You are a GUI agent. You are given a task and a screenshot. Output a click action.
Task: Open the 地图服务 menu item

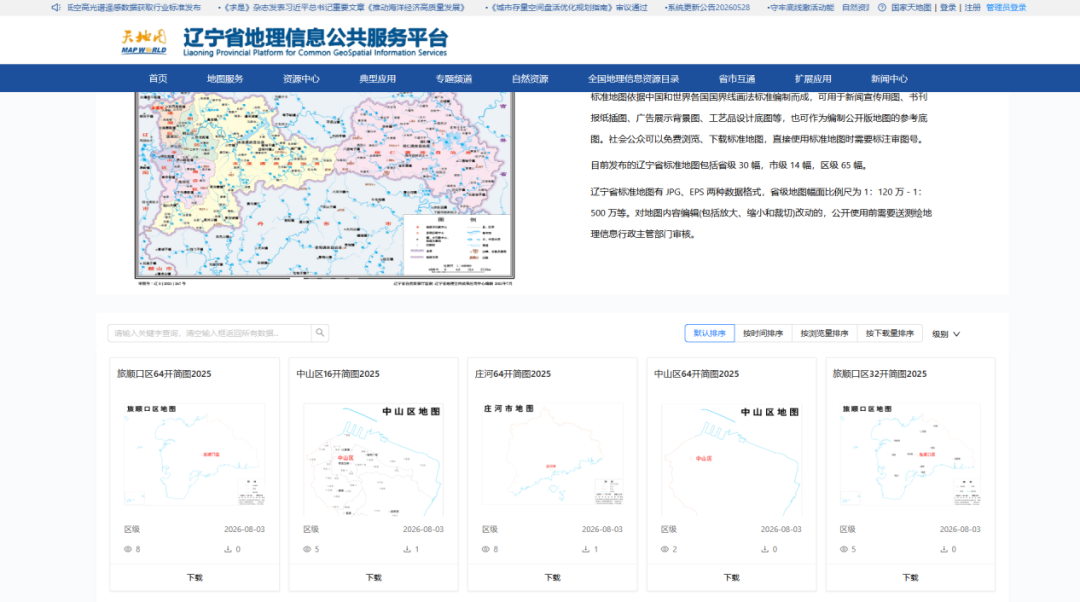[225, 79]
